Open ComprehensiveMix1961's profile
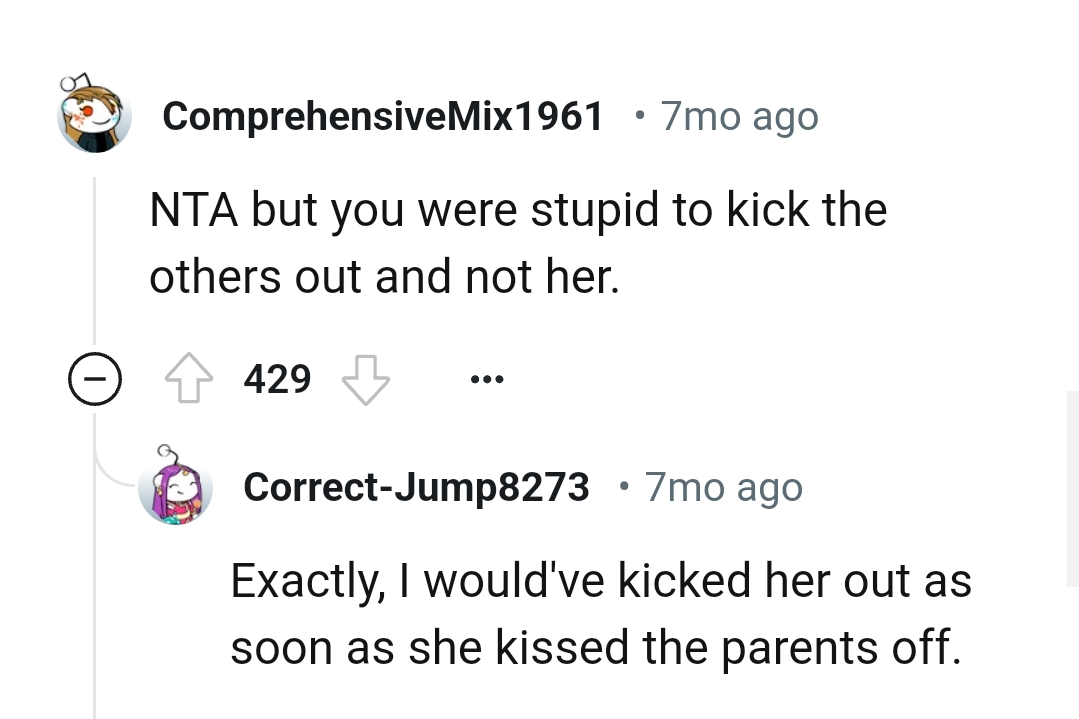This screenshot has width=1079, height=719. point(384,115)
